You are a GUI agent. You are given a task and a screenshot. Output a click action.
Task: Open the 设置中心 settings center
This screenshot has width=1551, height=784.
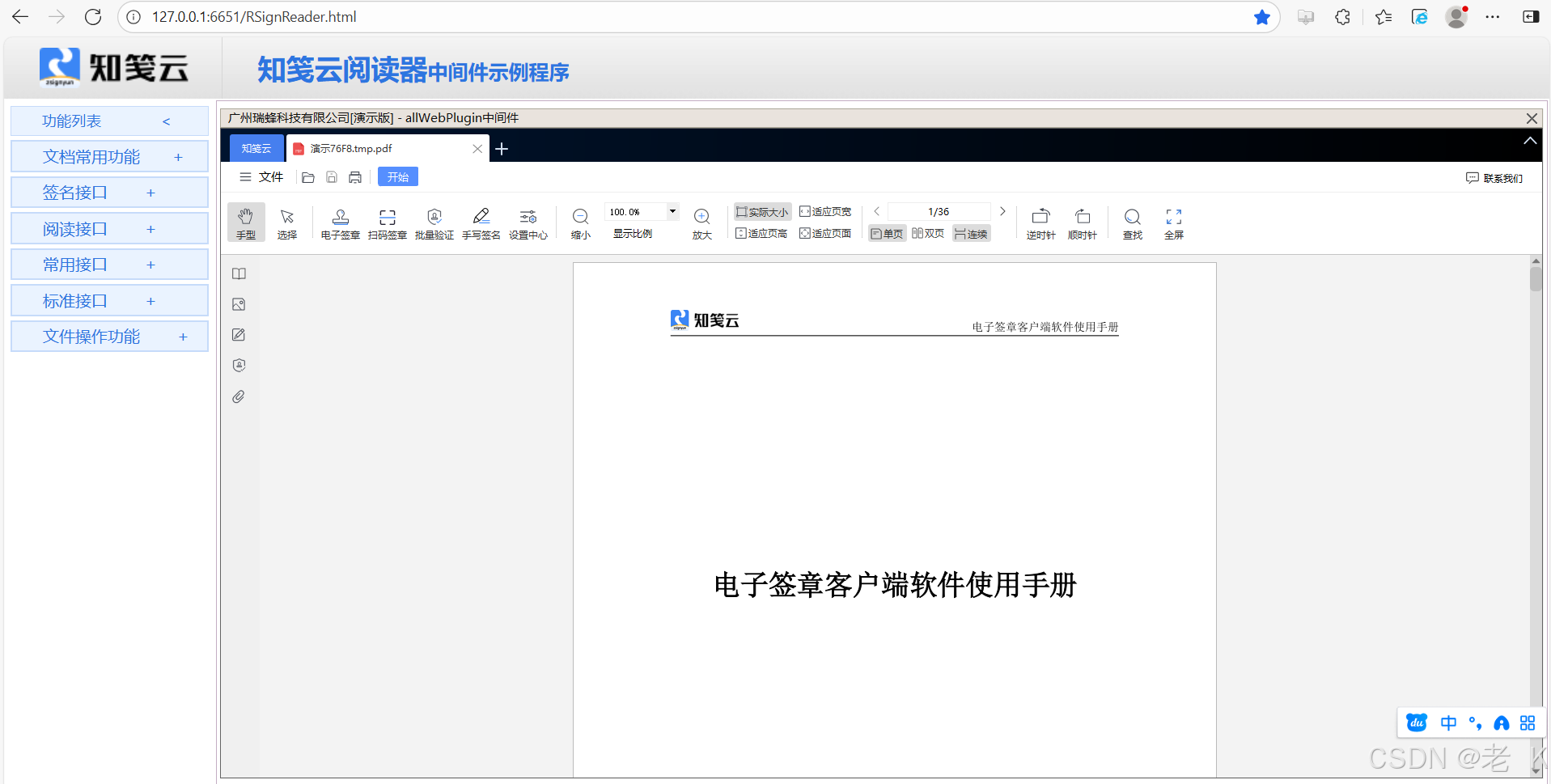coord(528,222)
